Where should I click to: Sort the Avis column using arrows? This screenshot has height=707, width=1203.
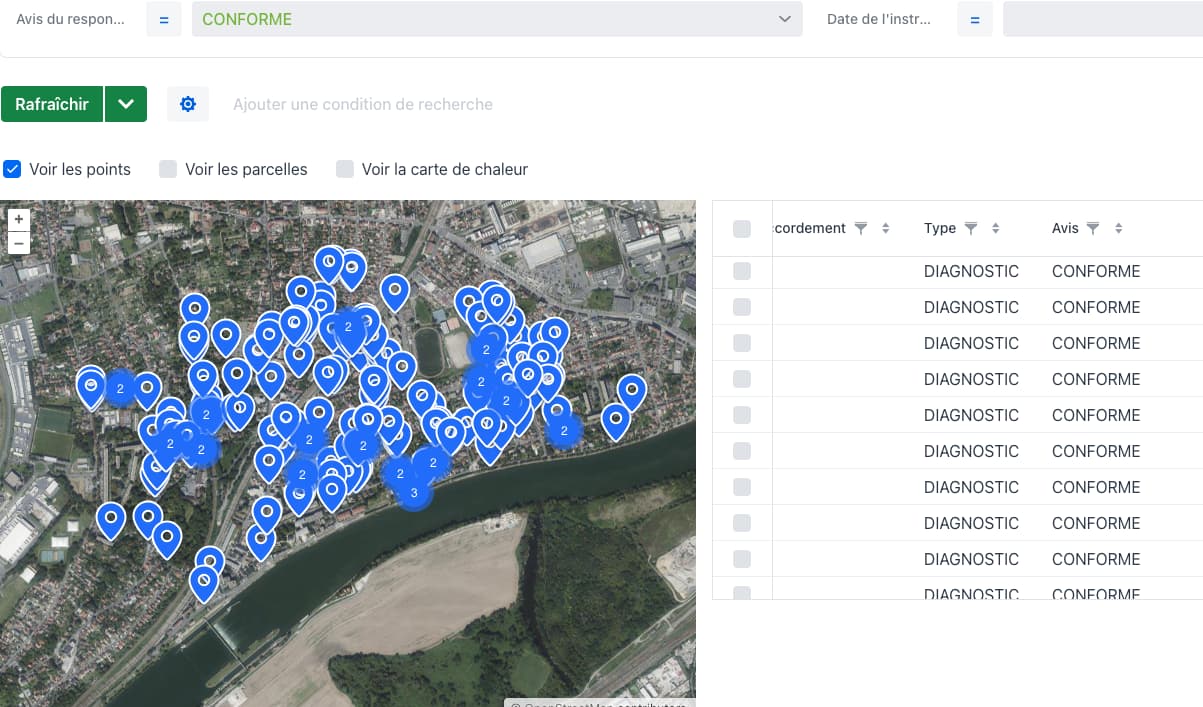pos(1118,229)
